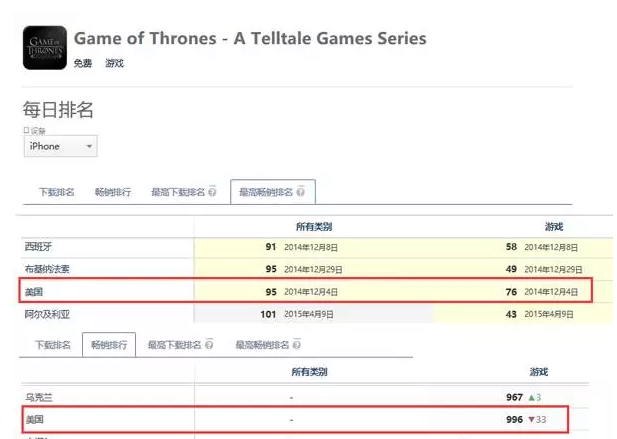The width and height of the screenshot is (617, 439).
Task: Click the 阿尔及利亚 country link
Action: [47, 314]
